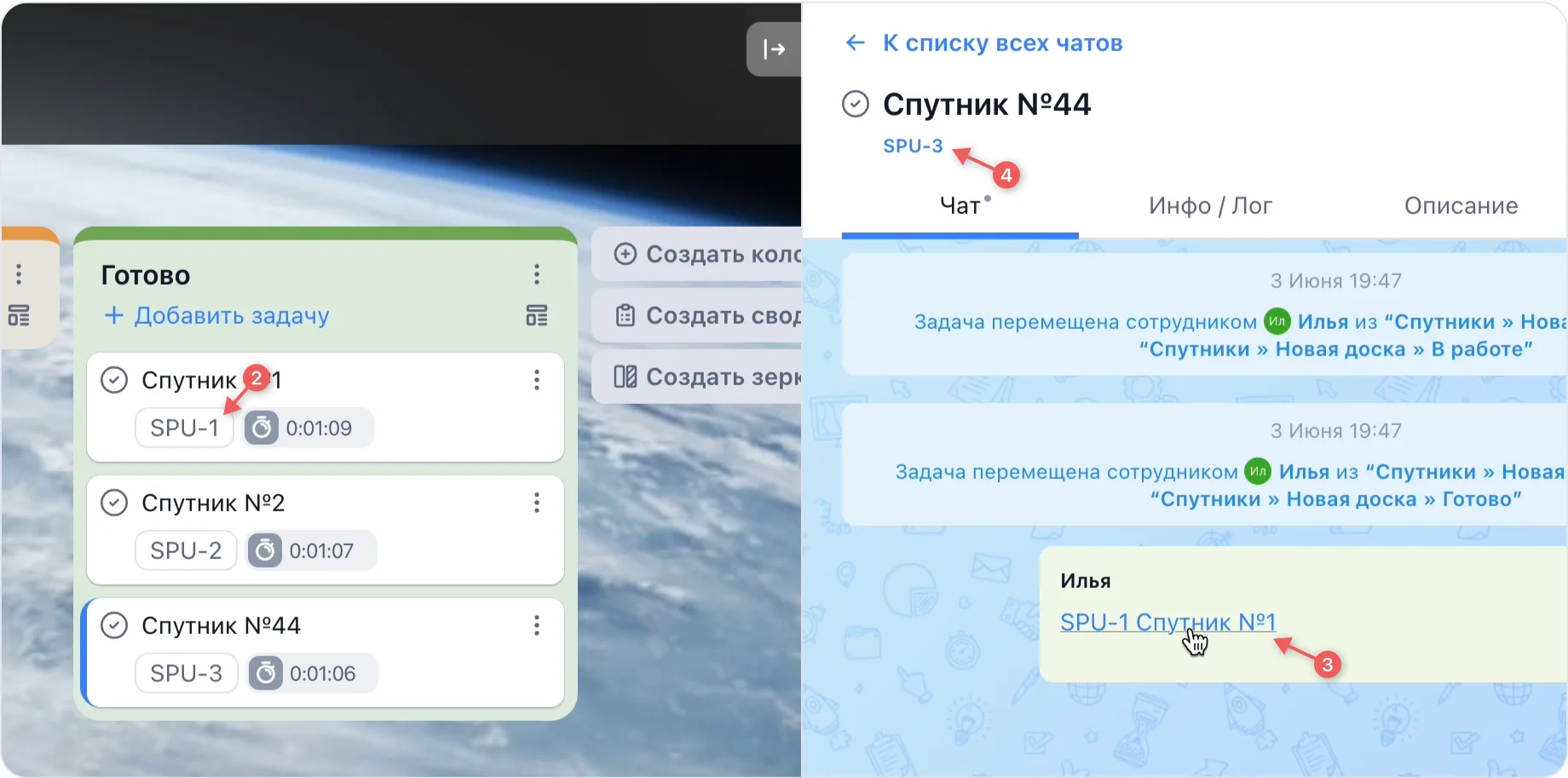The image size is (1568, 778).
Task: Toggle the completion circle on Спутник №1 card
Action: 113,379
